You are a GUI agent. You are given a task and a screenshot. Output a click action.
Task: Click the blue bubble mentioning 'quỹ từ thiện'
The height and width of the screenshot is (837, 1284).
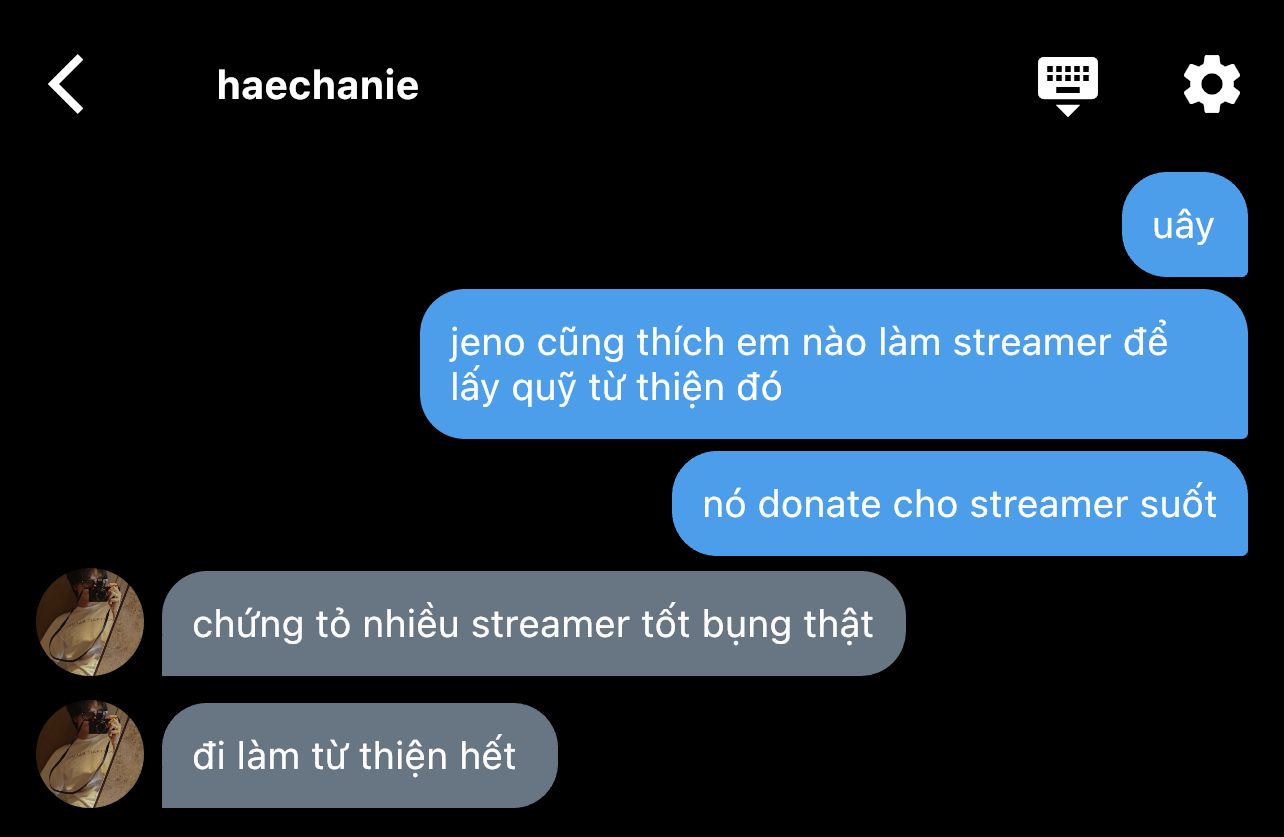tap(833, 364)
